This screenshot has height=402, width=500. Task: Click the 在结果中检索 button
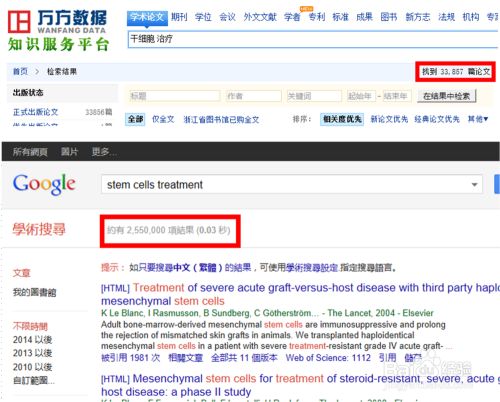pos(446,96)
